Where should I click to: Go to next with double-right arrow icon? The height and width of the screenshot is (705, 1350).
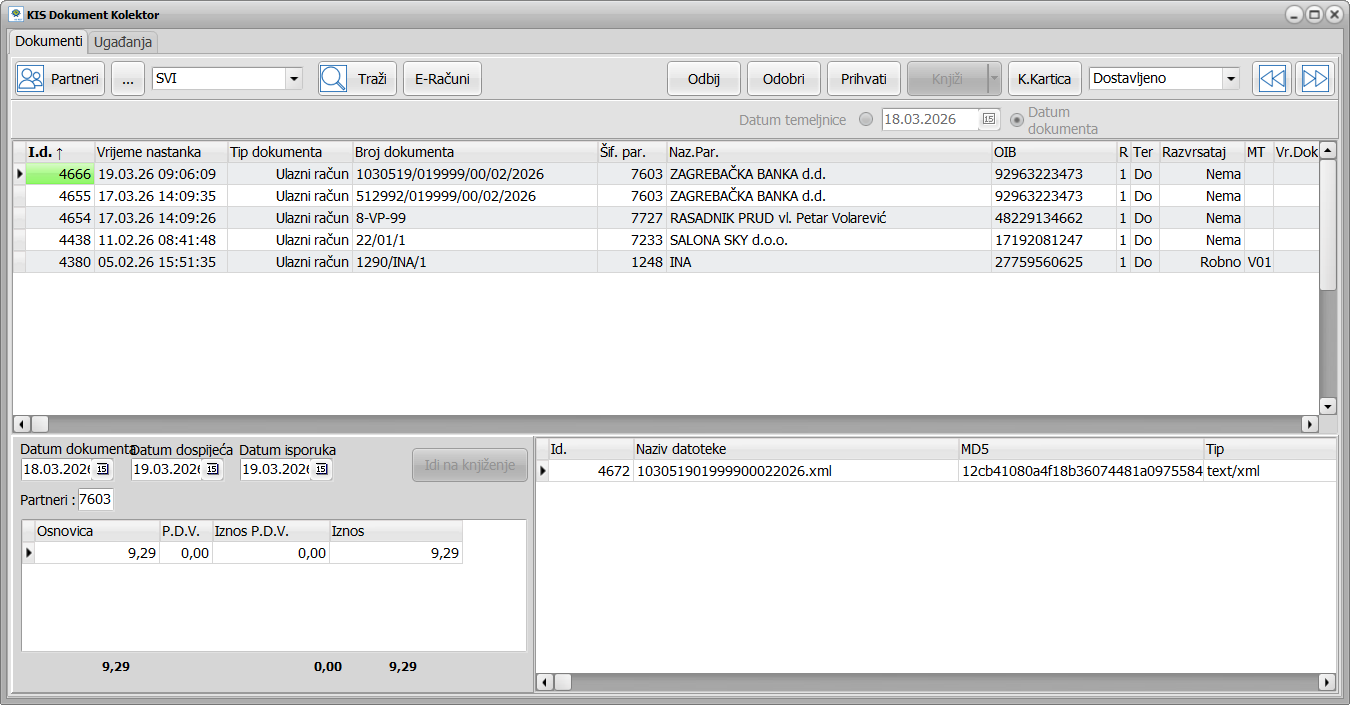tap(1315, 79)
